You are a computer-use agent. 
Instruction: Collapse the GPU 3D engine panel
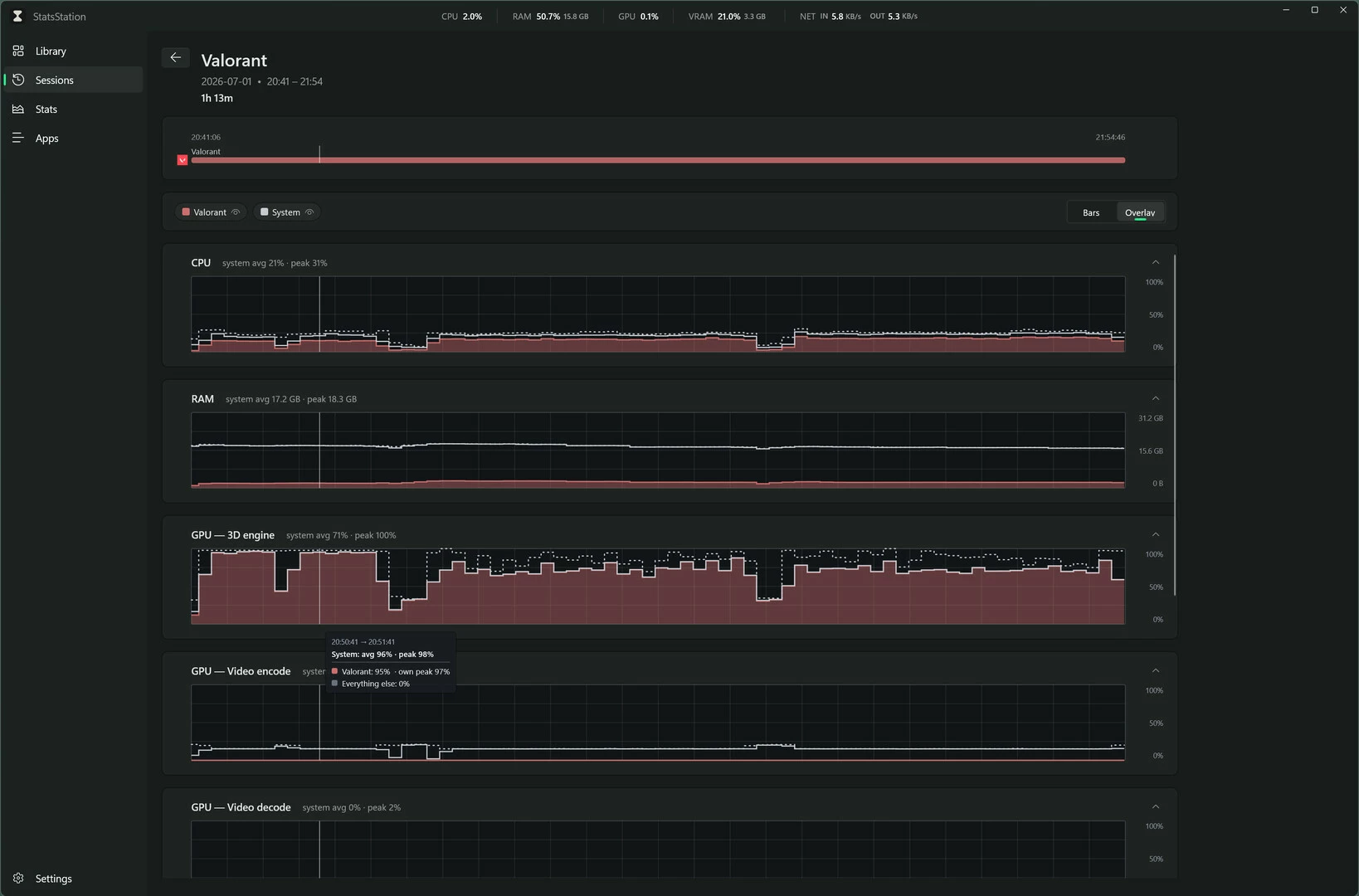click(1155, 534)
